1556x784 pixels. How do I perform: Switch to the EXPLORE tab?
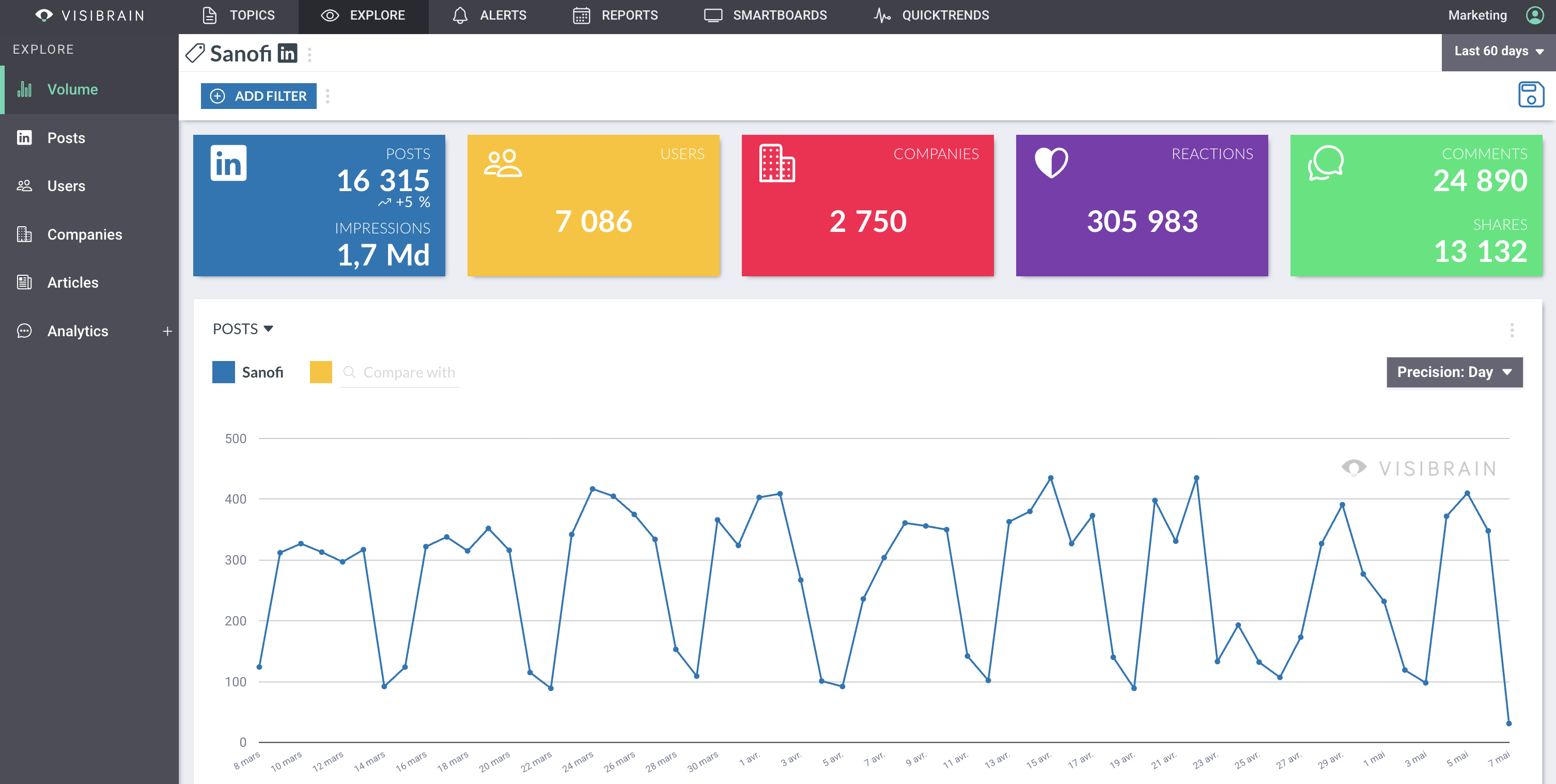364,15
